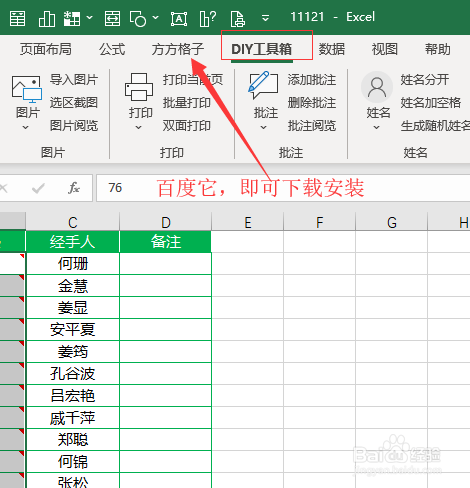This screenshot has width=470, height=488.
Task: Click 选区截图 button
Action: (74, 103)
